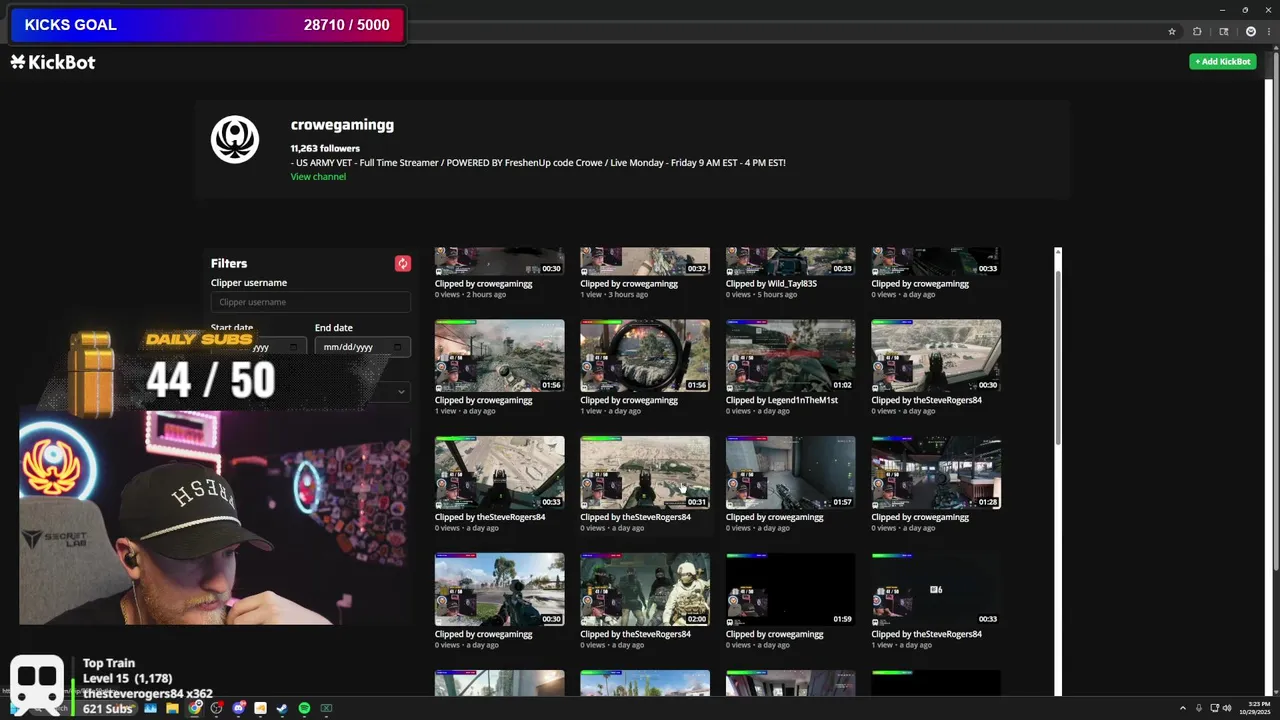Viewport: 1280px width, 720px height.
Task: Open the 00:31 clip by theSteveRogers84
Action: pyautogui.click(x=645, y=473)
